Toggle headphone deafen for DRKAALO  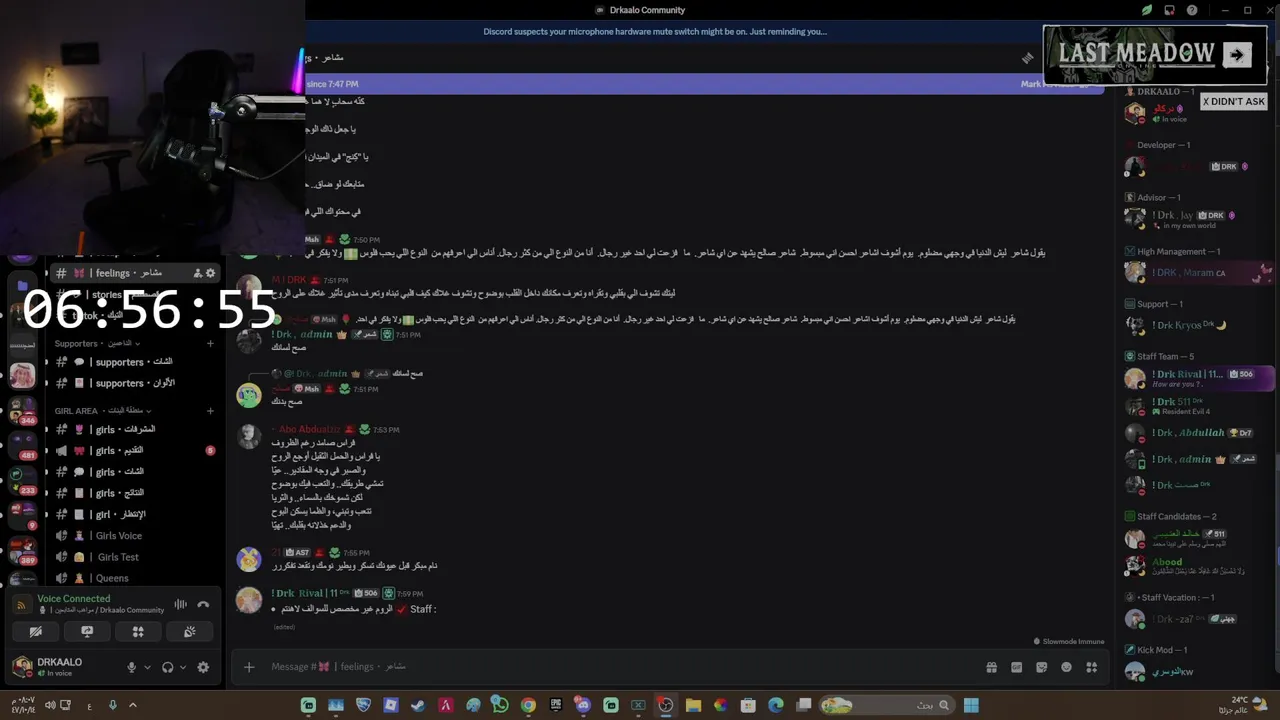click(x=167, y=667)
